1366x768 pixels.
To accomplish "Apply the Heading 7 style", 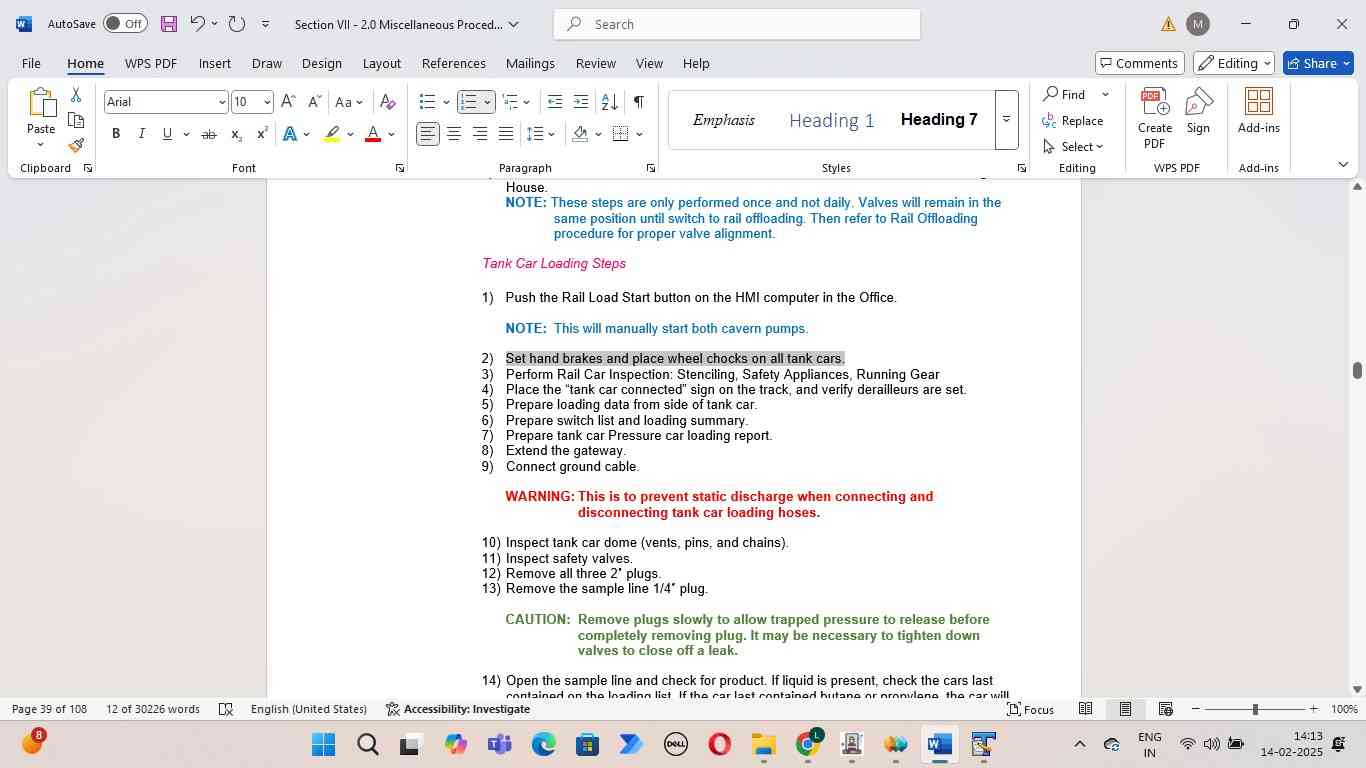I will coord(939,120).
